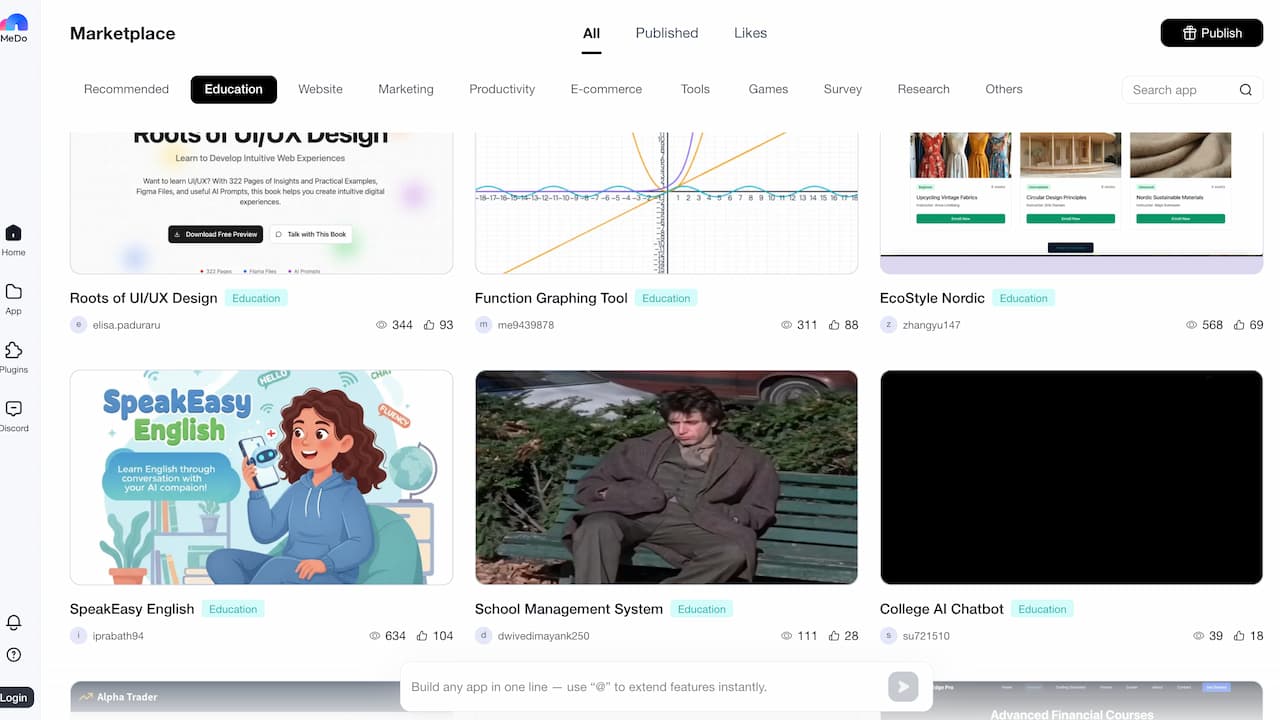The image size is (1280, 720).
Task: Filter by the Games category
Action: click(x=768, y=89)
